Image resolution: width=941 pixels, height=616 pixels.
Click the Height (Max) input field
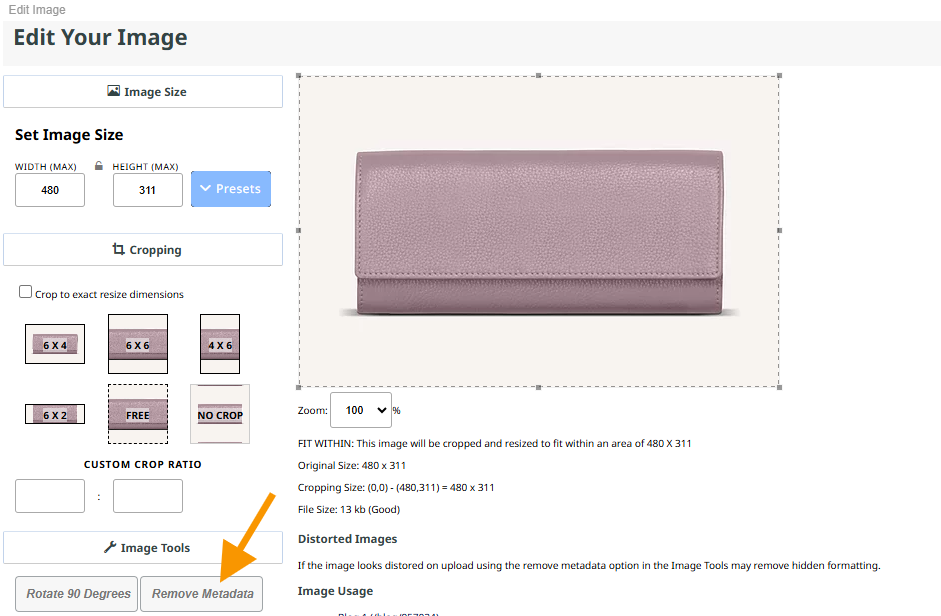(x=148, y=190)
